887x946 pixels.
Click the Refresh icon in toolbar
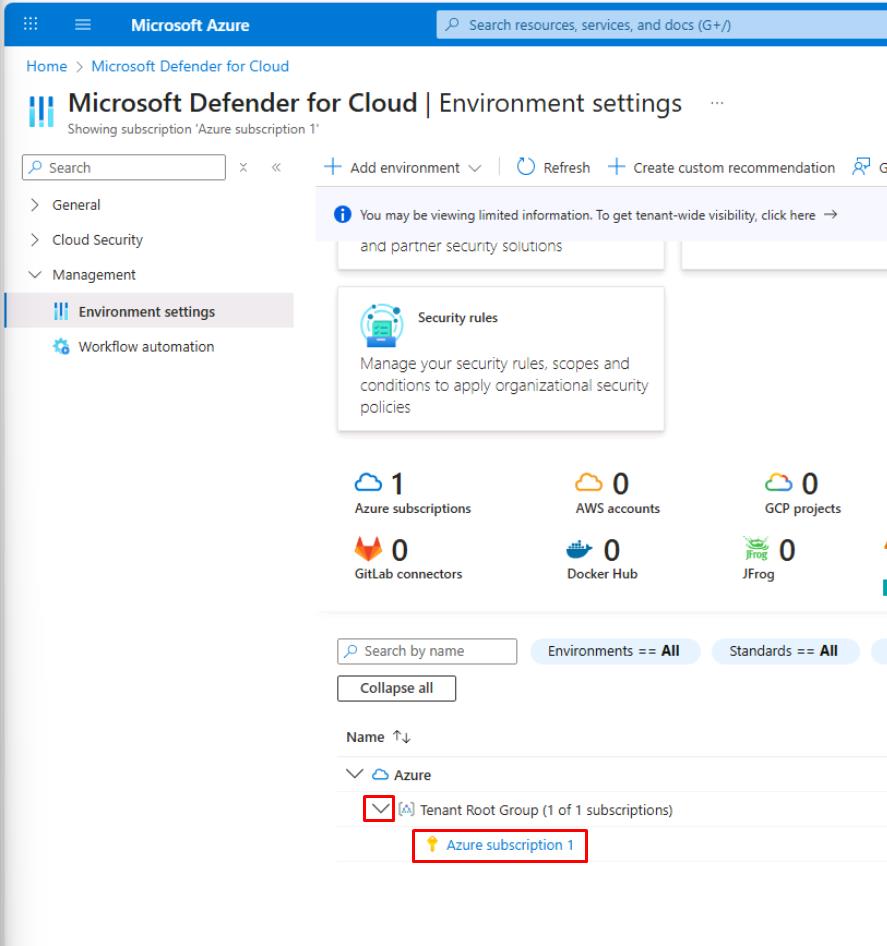(527, 168)
